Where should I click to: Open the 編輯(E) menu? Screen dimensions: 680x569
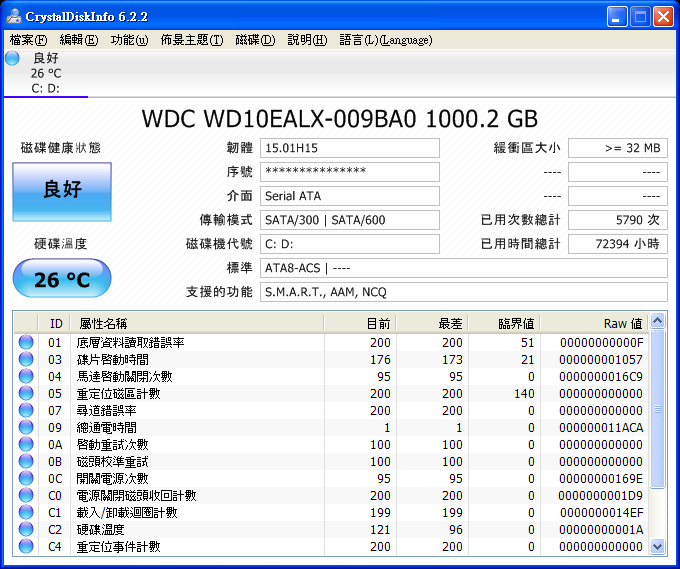pos(79,40)
